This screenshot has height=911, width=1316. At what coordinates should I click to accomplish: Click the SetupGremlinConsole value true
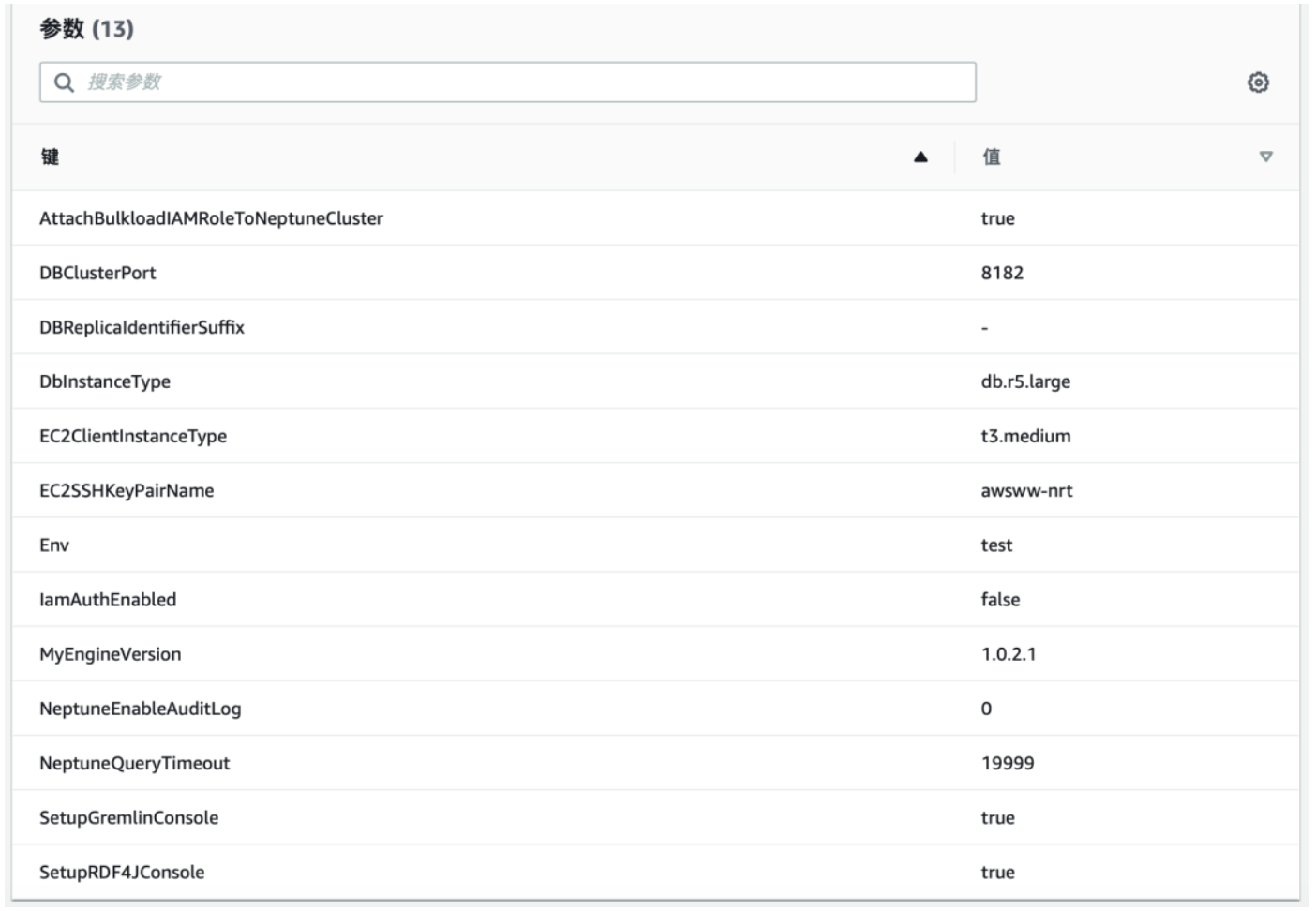pos(997,817)
